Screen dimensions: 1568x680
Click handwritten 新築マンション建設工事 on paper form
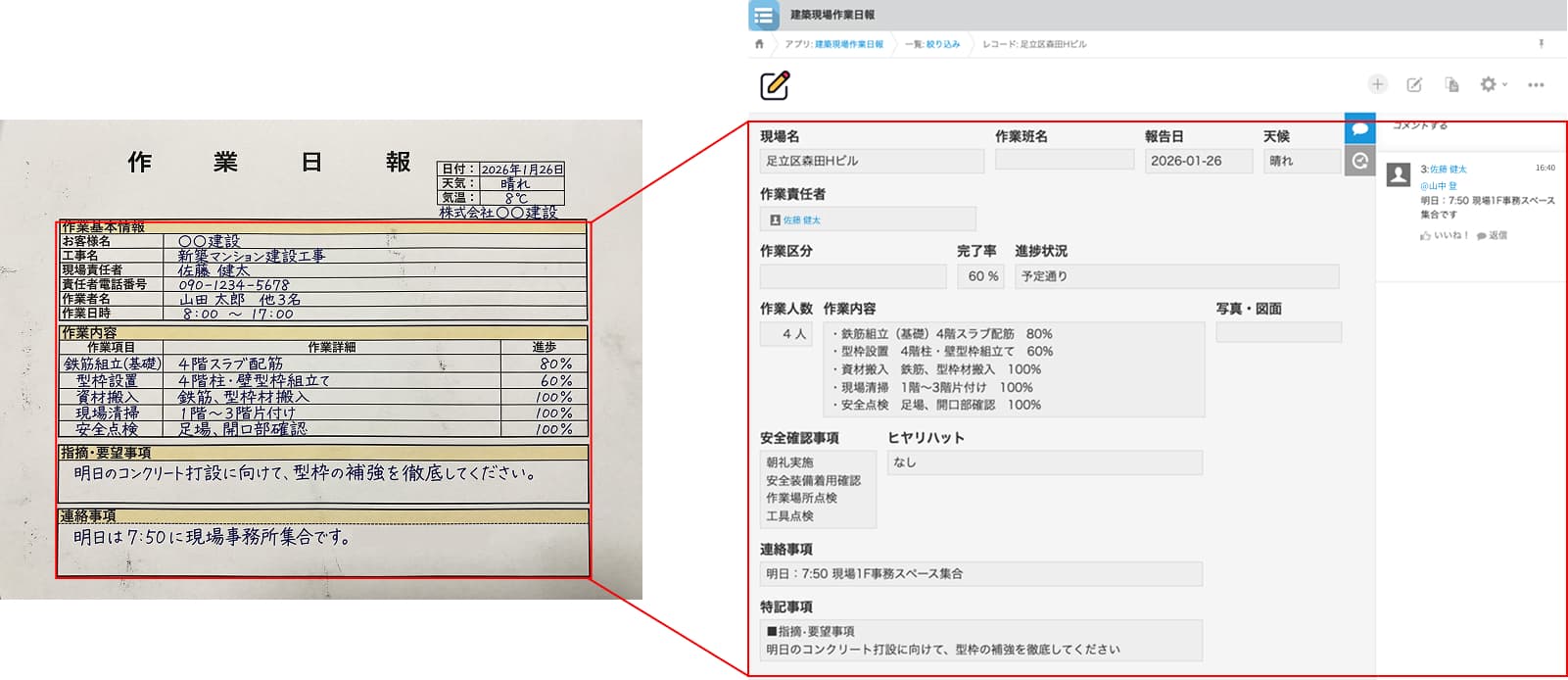251,256
